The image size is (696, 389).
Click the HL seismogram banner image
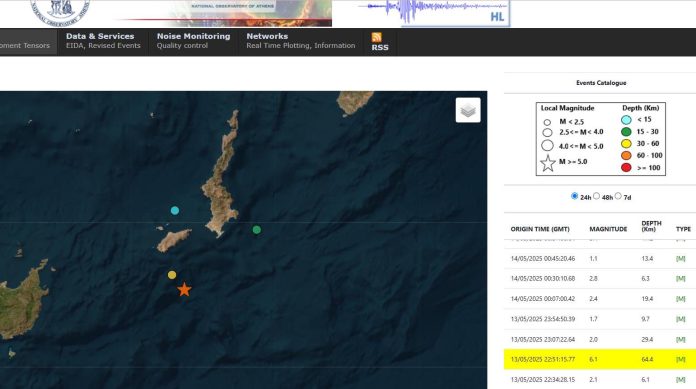coord(434,12)
